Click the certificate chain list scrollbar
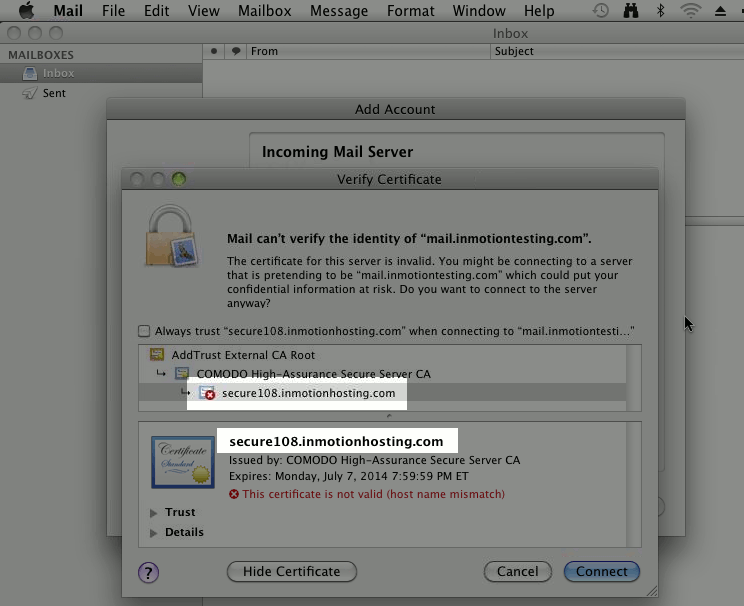 633,378
